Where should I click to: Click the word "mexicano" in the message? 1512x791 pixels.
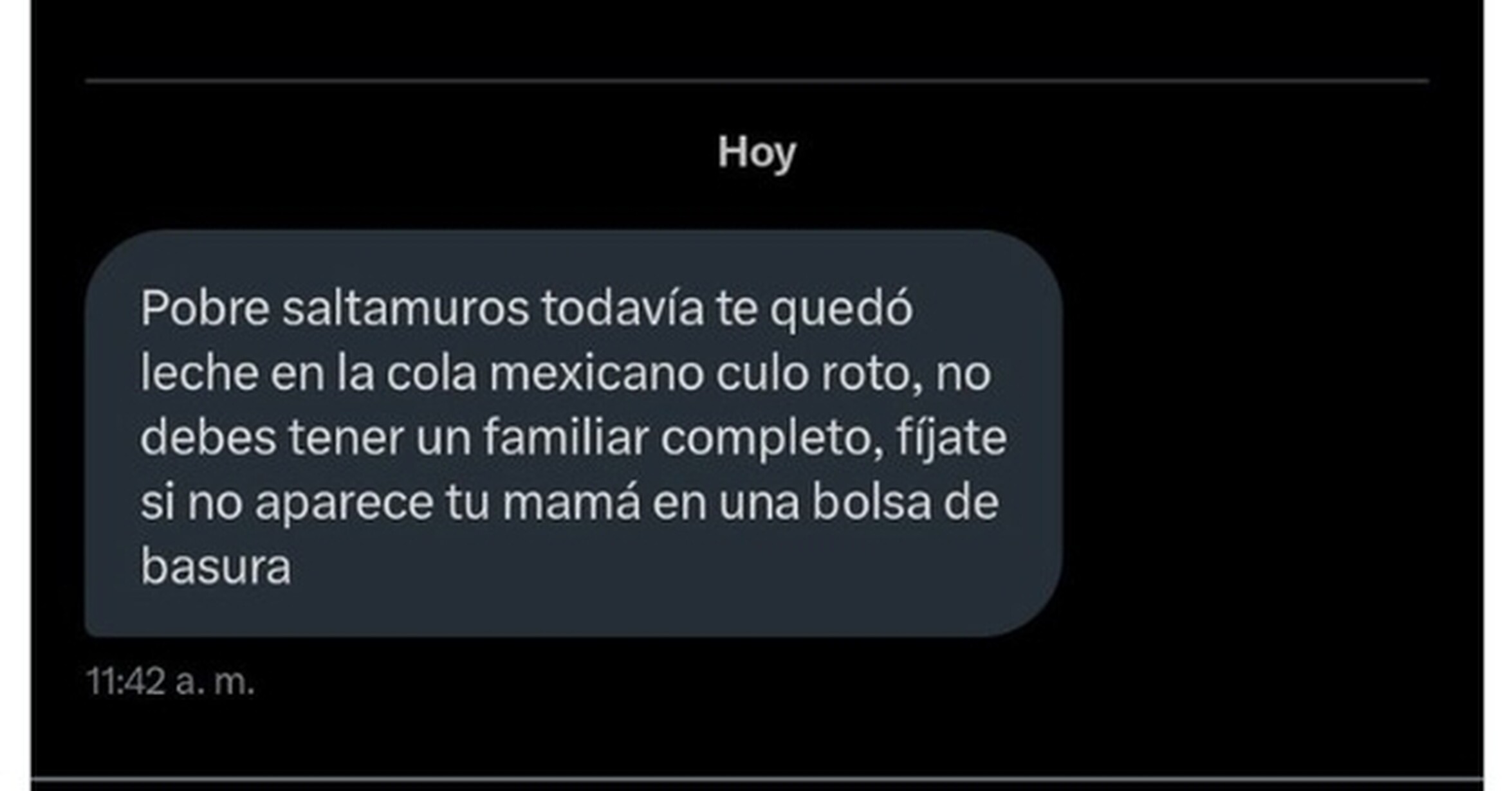(596, 373)
